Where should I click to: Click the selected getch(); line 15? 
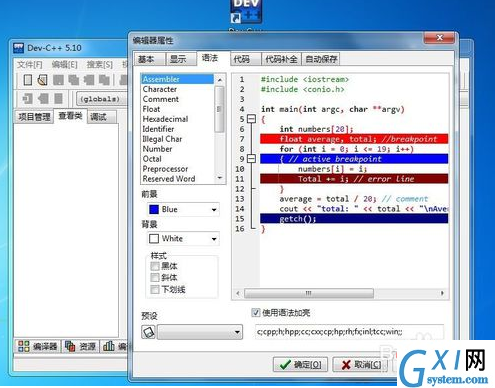click(354, 219)
